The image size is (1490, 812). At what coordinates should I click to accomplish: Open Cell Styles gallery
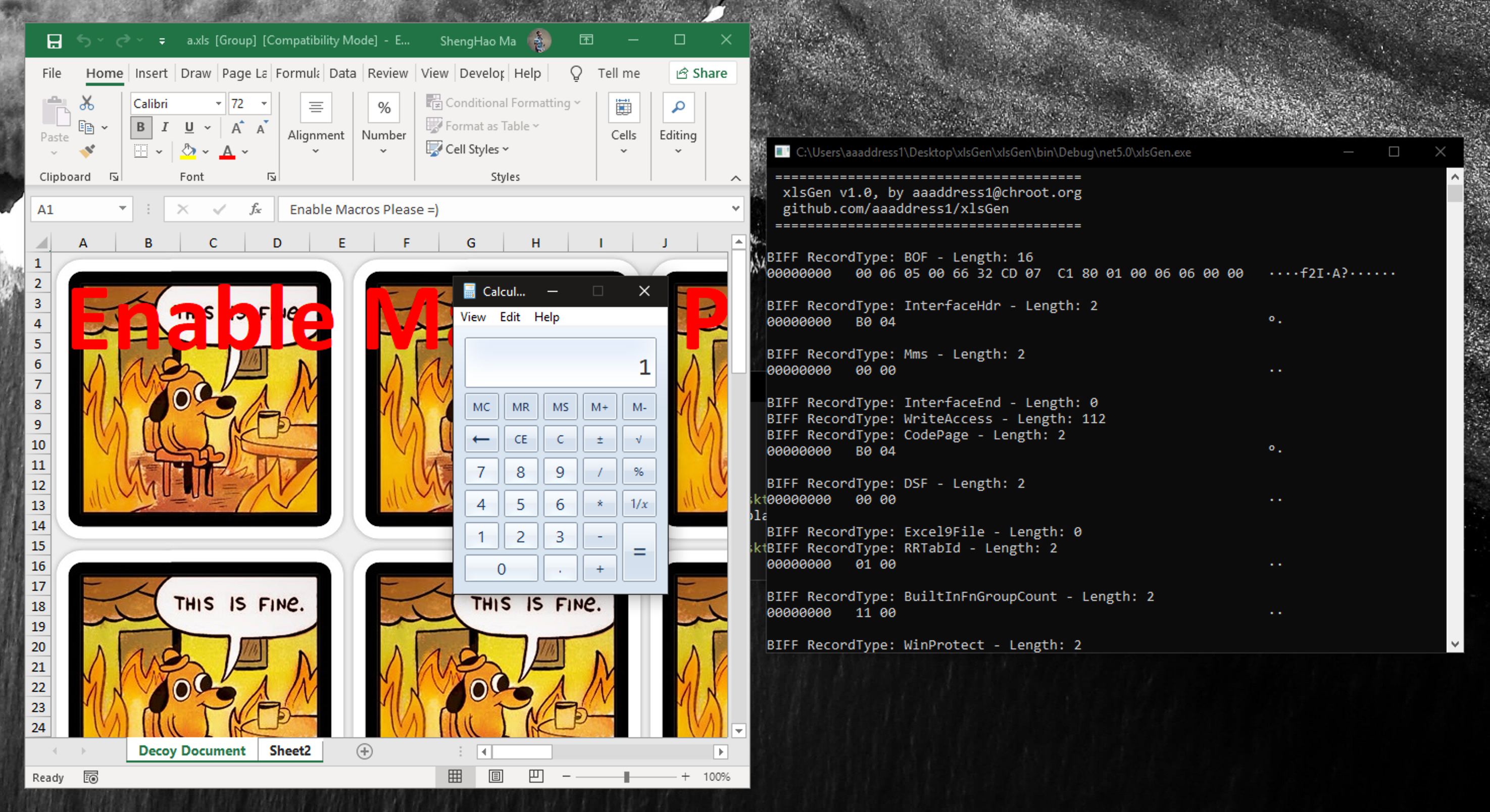pos(468,149)
